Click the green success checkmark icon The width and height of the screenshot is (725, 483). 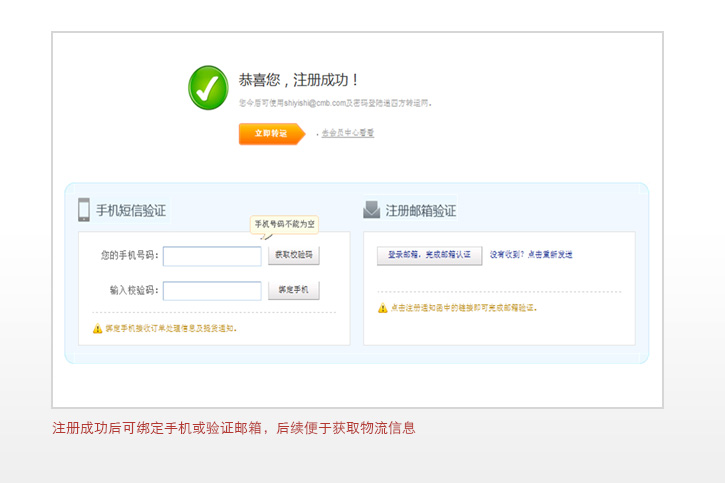point(208,87)
